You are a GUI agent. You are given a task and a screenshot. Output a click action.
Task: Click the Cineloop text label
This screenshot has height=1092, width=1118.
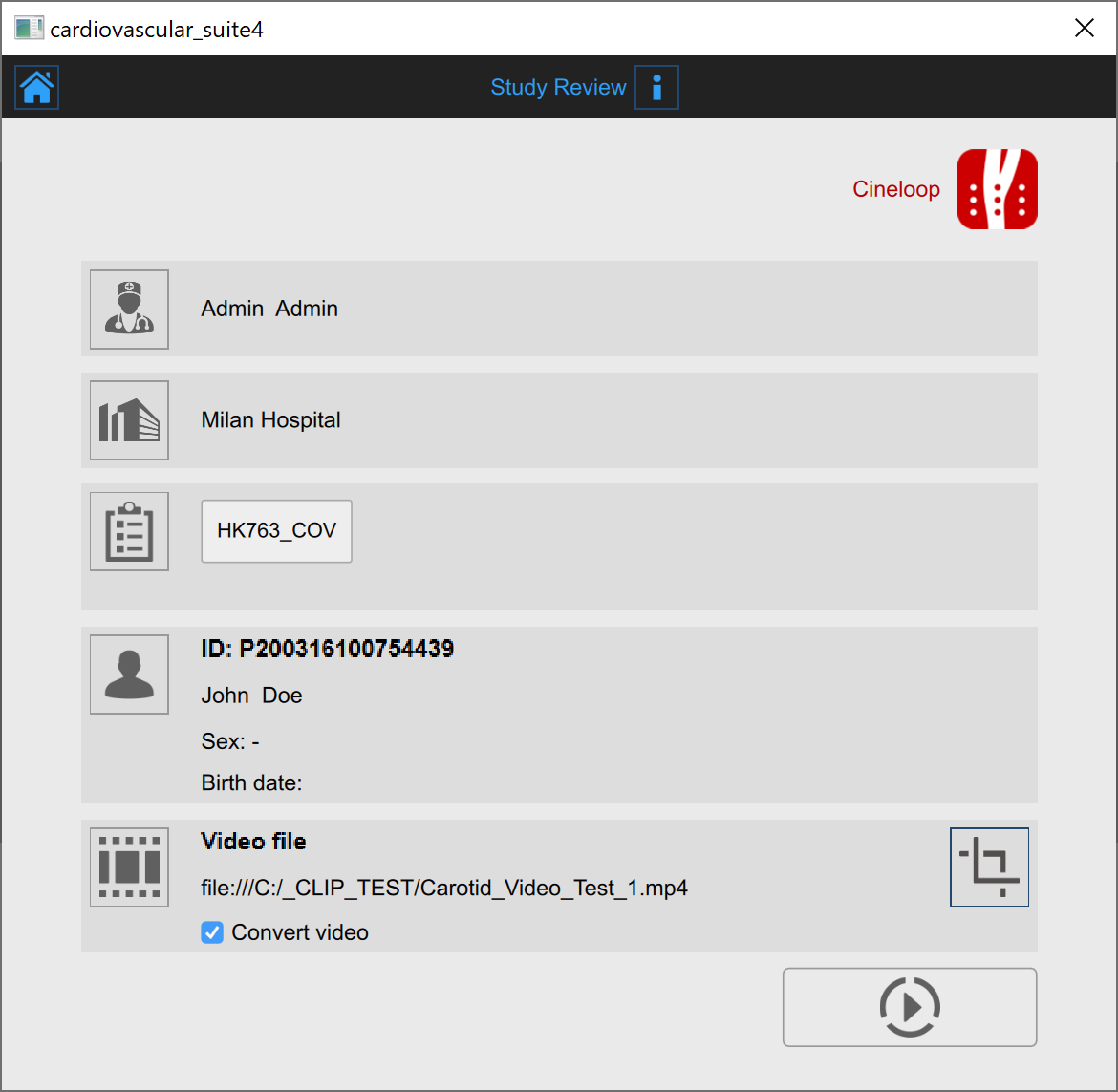[895, 189]
